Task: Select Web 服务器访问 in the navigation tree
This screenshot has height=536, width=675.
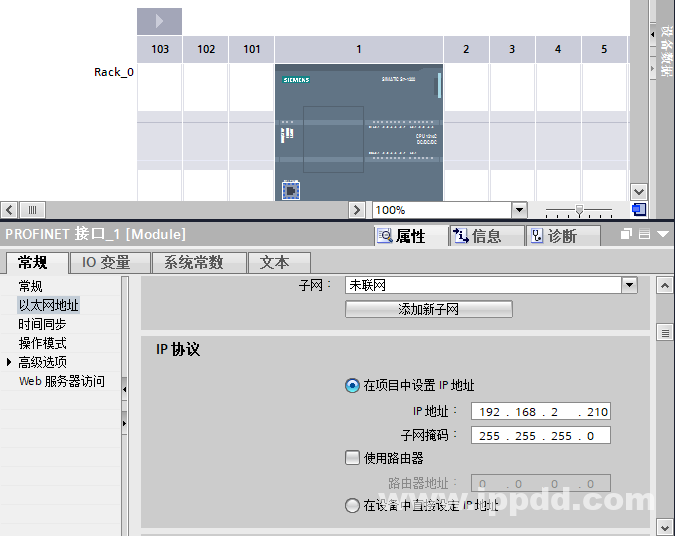Action: (62, 381)
